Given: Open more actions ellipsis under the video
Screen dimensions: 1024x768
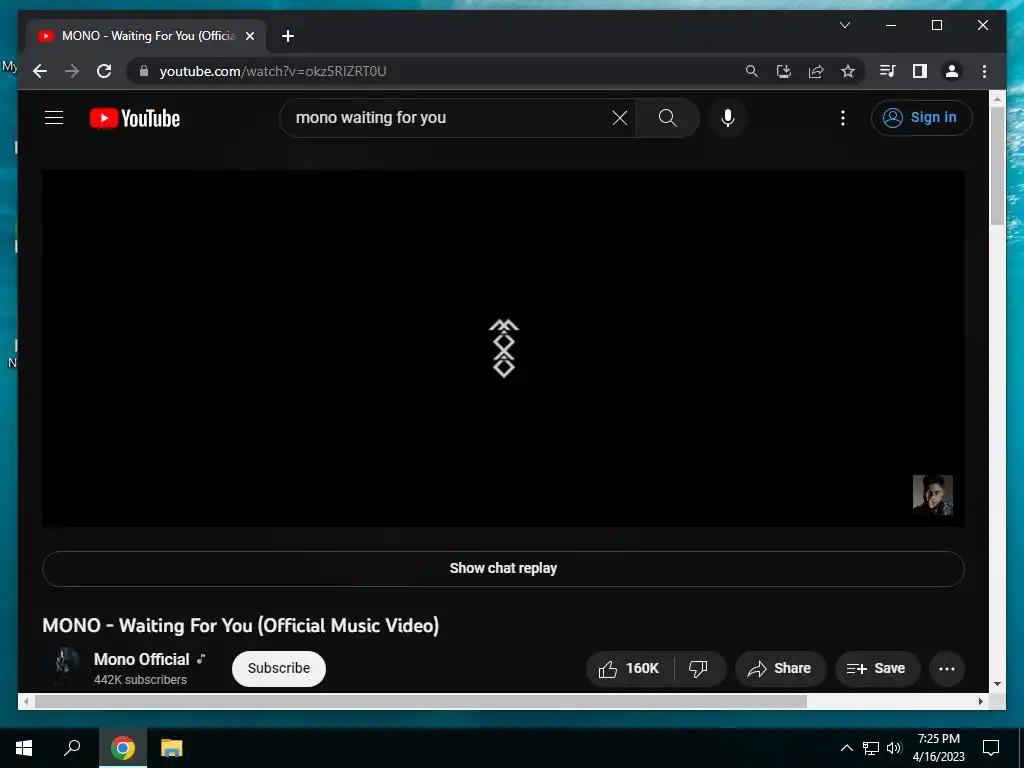Looking at the screenshot, I should click(x=947, y=669).
